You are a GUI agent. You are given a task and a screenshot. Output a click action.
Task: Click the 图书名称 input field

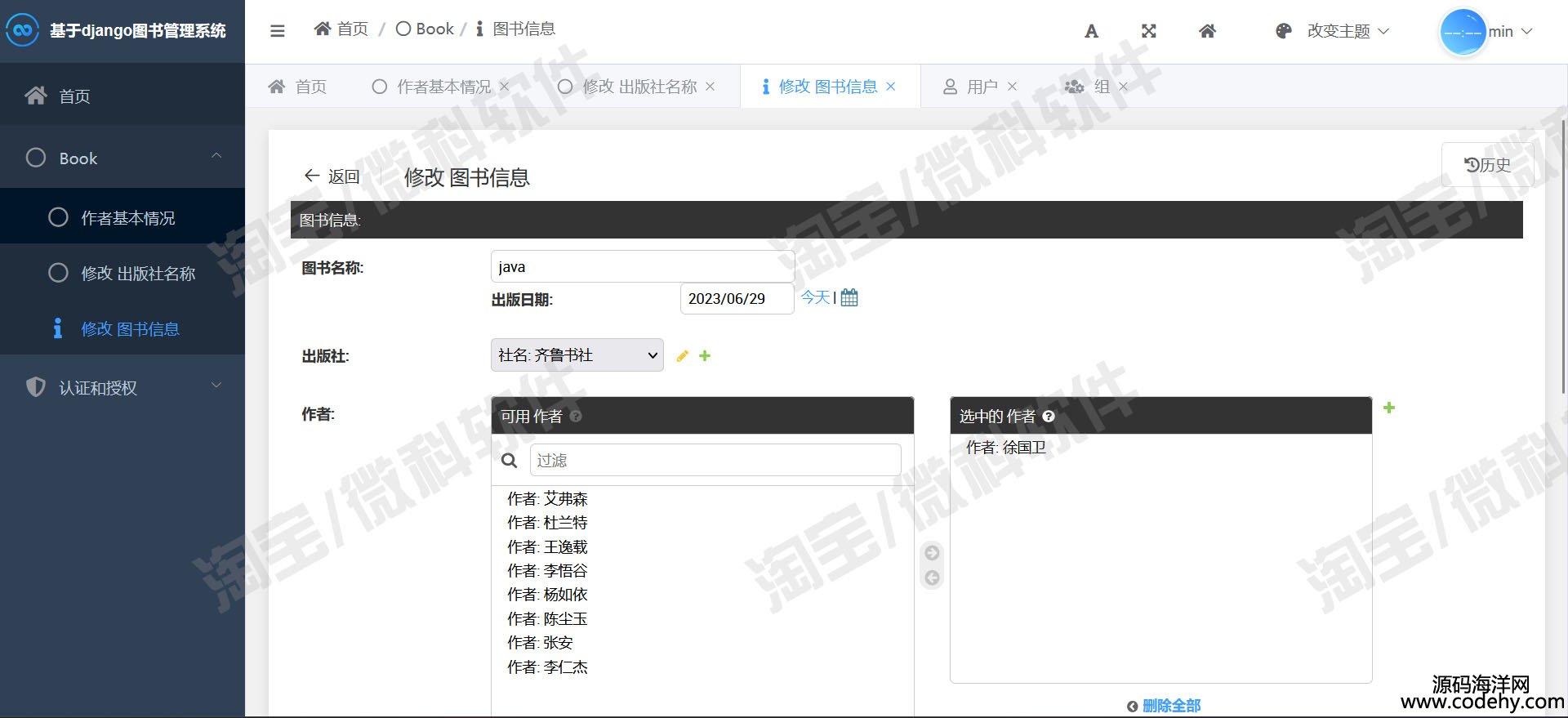pos(643,266)
